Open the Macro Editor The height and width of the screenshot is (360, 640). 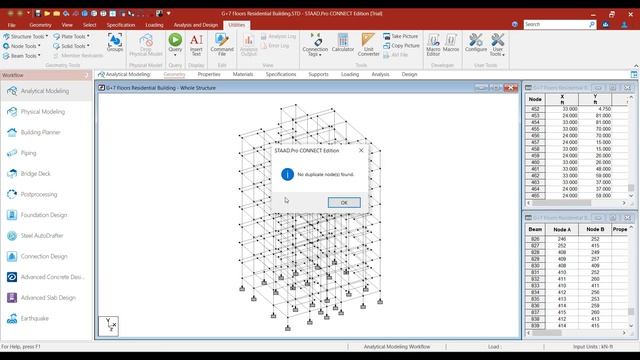(x=433, y=44)
